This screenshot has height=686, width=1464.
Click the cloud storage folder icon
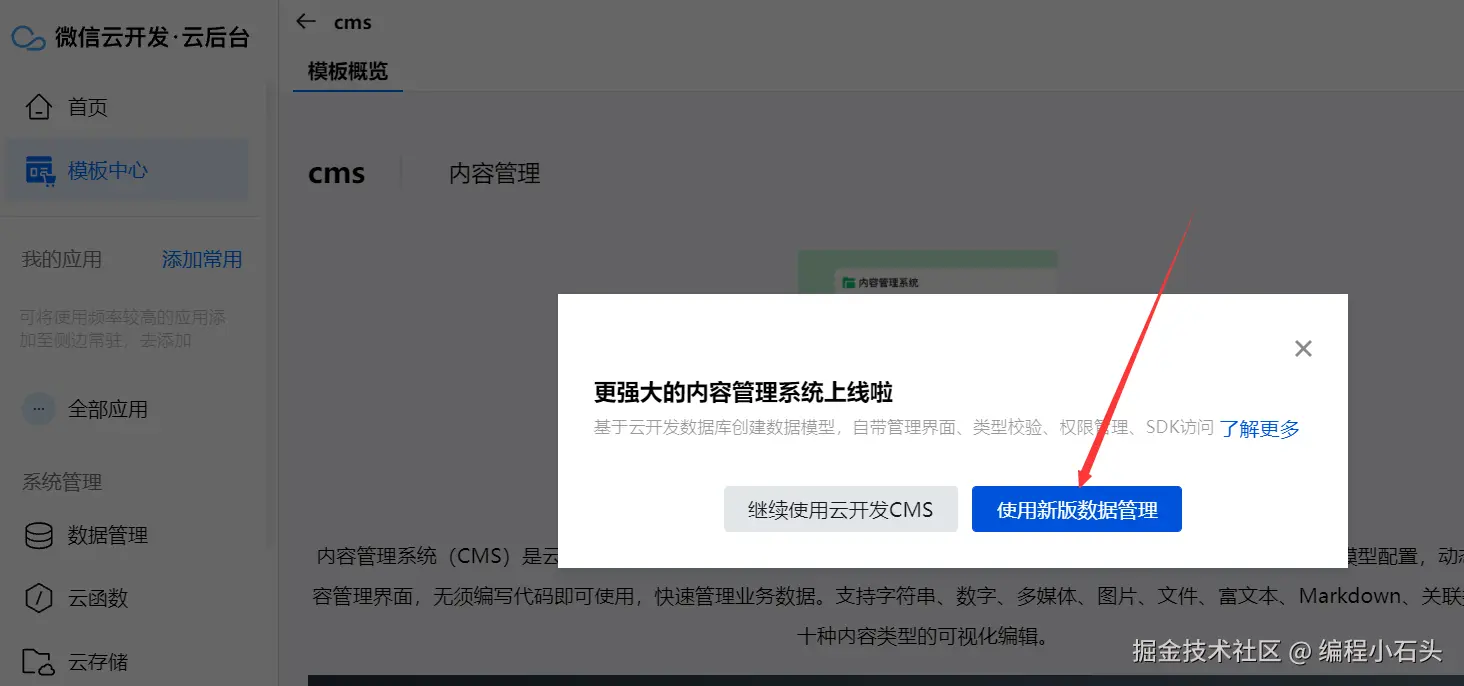point(38,661)
